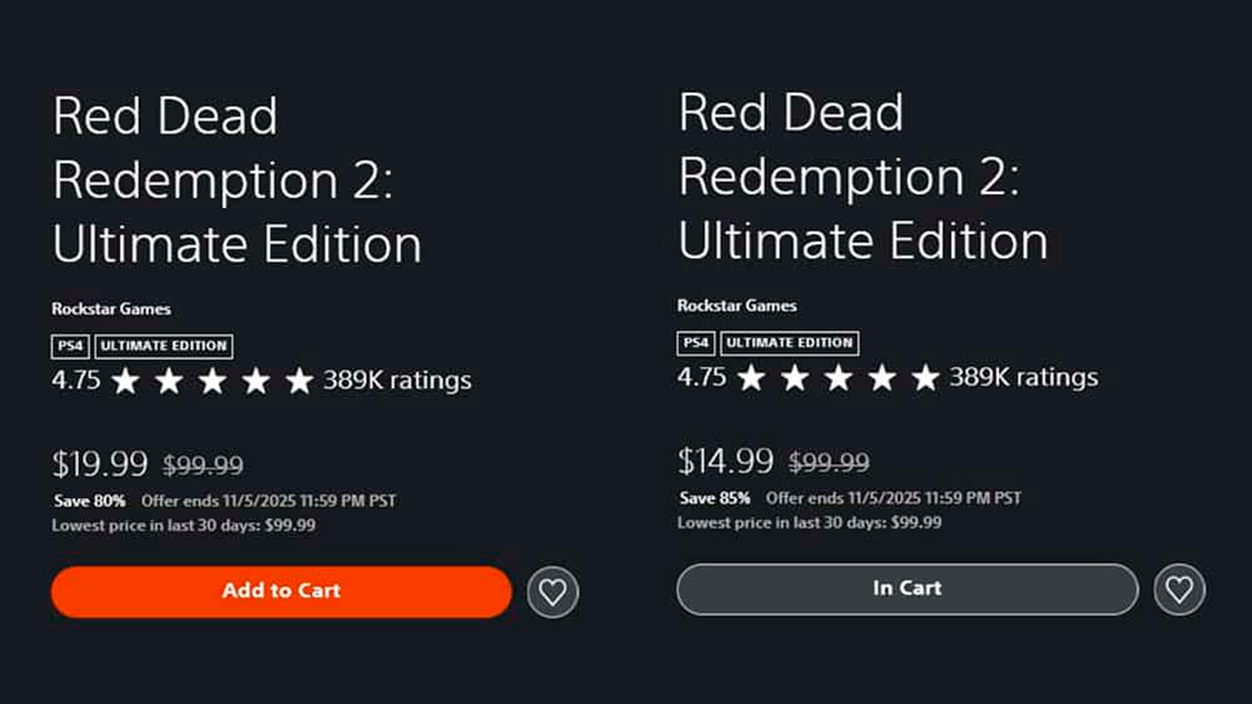Click the middle star of the right rating
This screenshot has height=704, width=1252.
838,377
